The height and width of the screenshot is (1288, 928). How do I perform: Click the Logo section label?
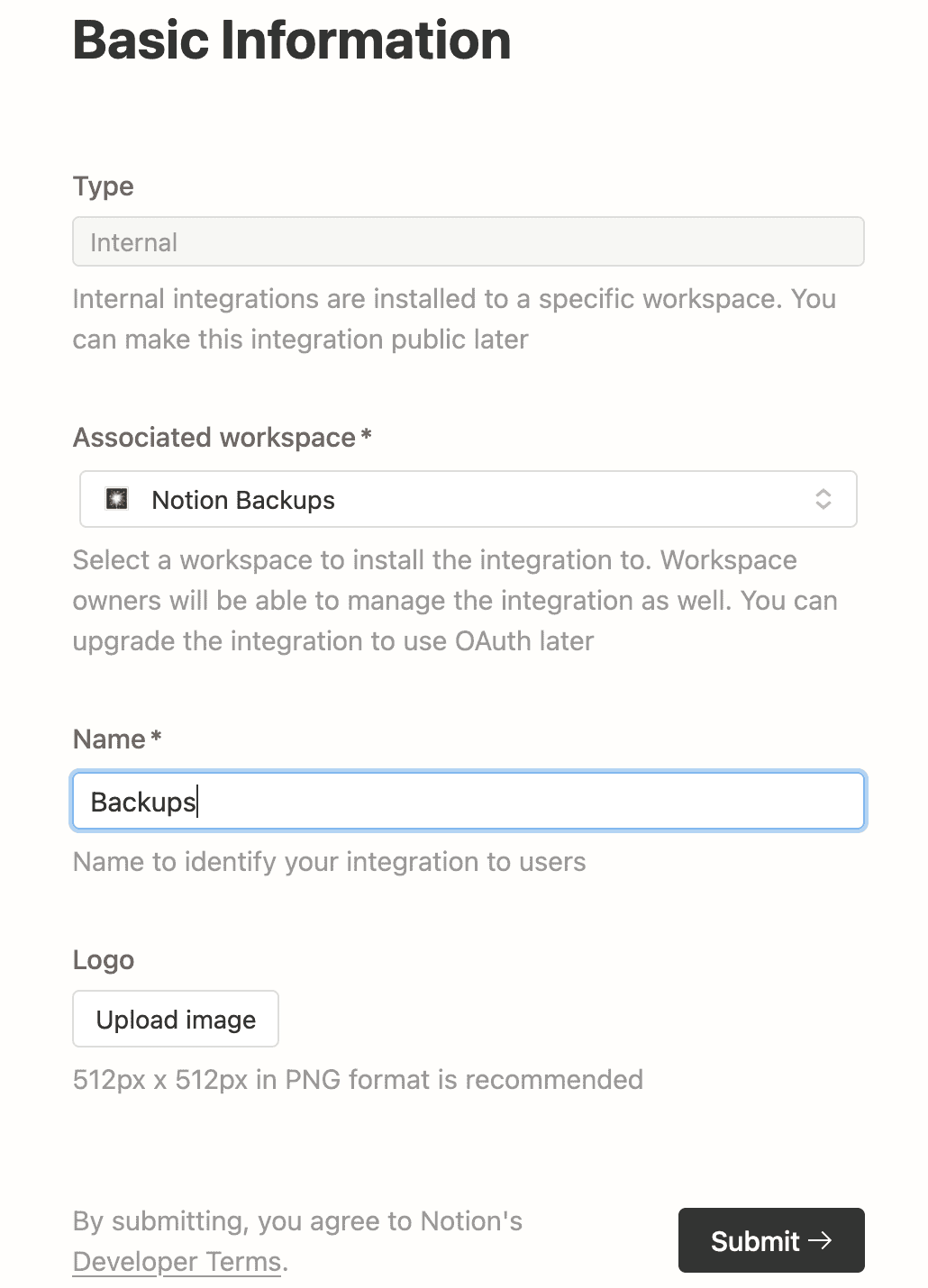tap(103, 960)
